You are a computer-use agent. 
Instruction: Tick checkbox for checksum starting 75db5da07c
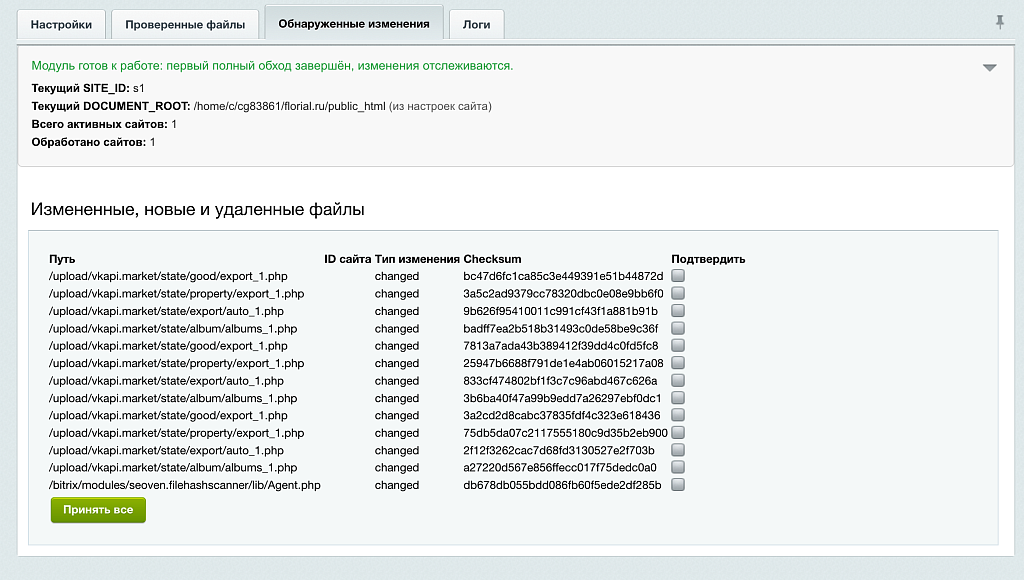(x=679, y=433)
